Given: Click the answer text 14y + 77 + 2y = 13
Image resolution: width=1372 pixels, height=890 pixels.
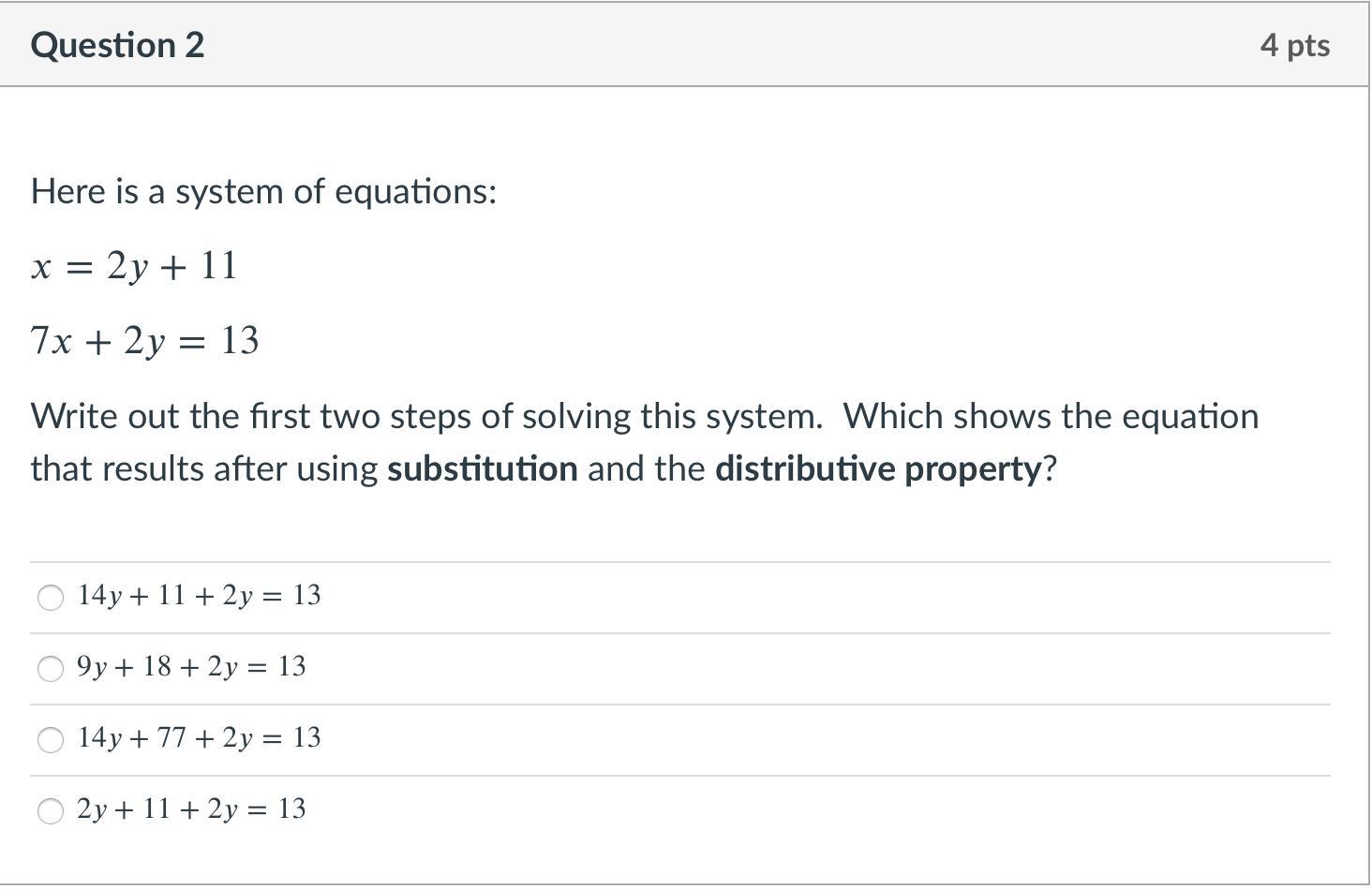Looking at the screenshot, I should click(199, 738).
